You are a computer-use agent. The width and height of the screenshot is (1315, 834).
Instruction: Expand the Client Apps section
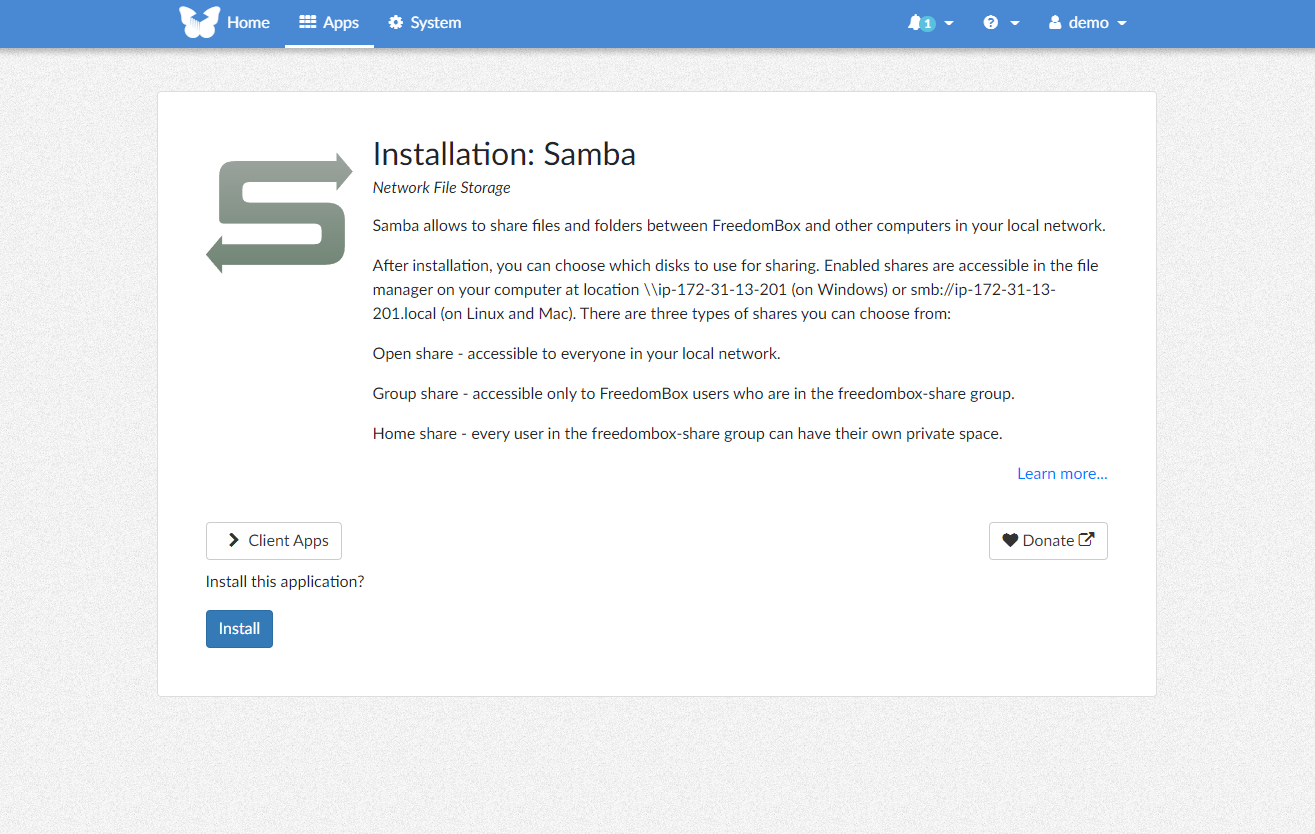click(274, 541)
